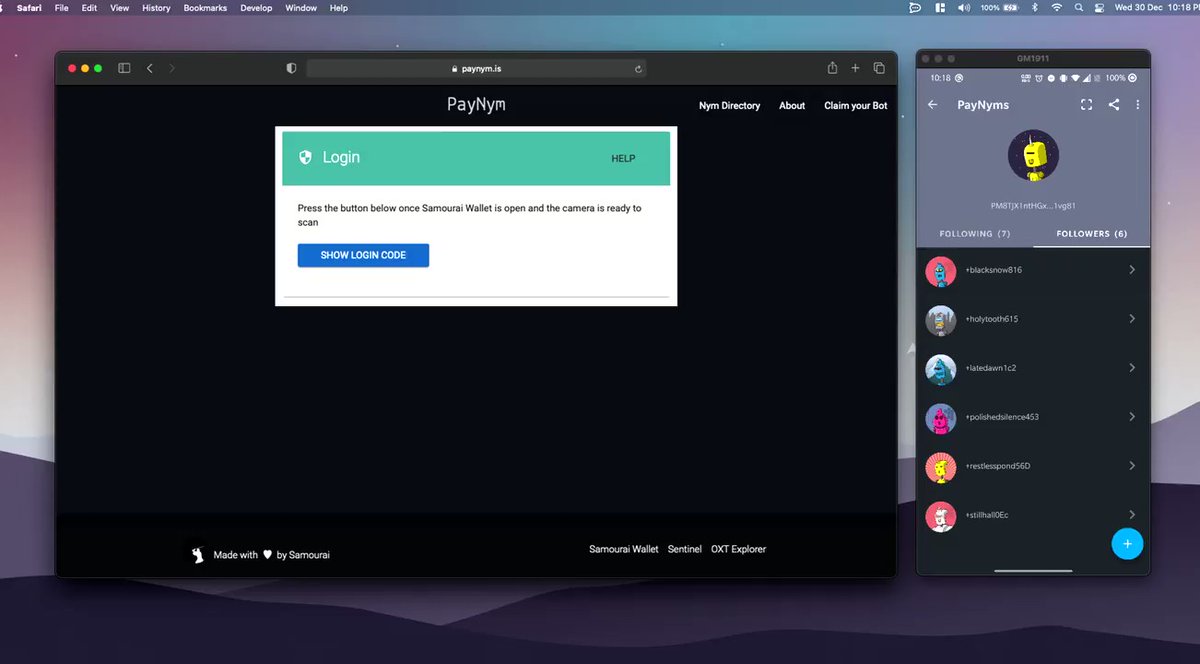Expand the holytooth615 row chevron

click(1132, 319)
